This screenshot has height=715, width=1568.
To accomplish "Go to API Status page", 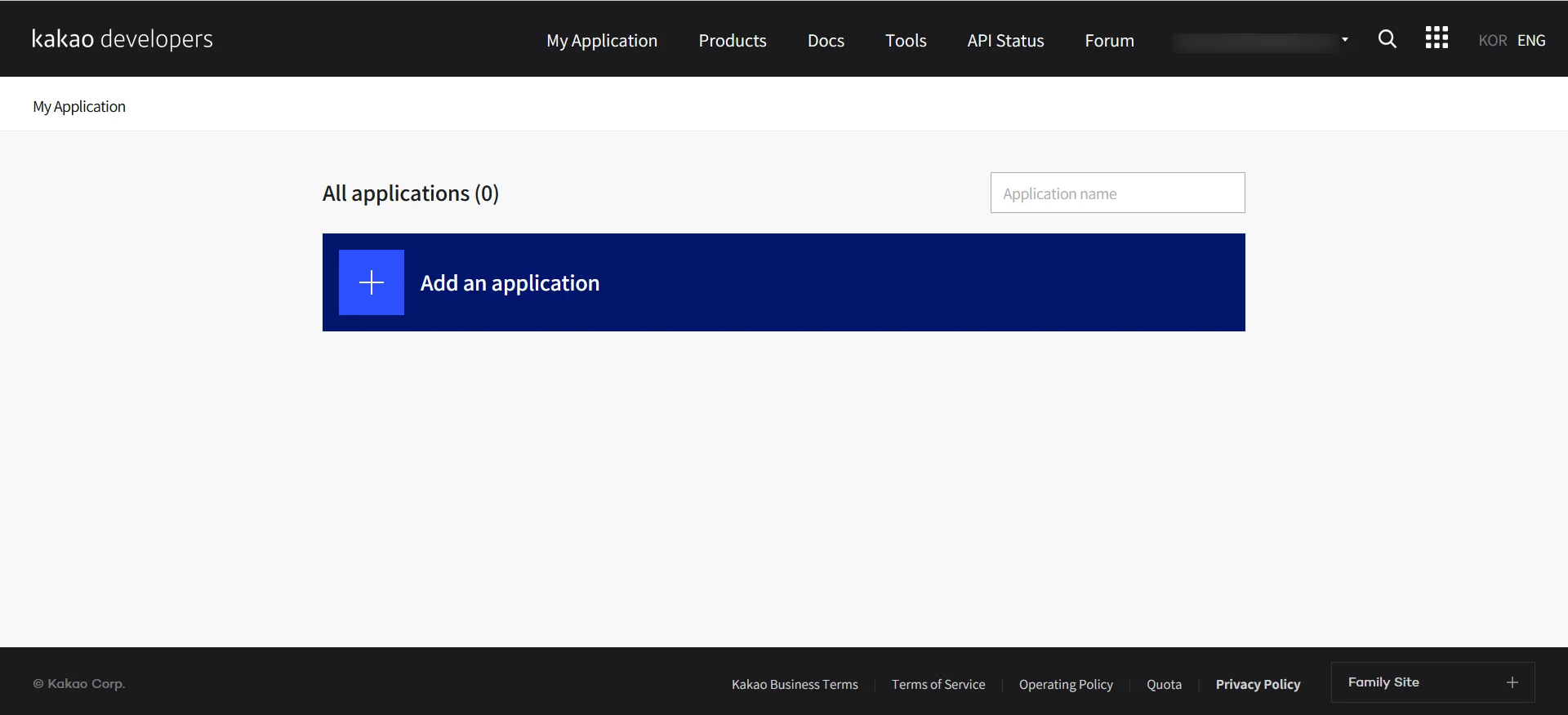I will tap(1005, 41).
